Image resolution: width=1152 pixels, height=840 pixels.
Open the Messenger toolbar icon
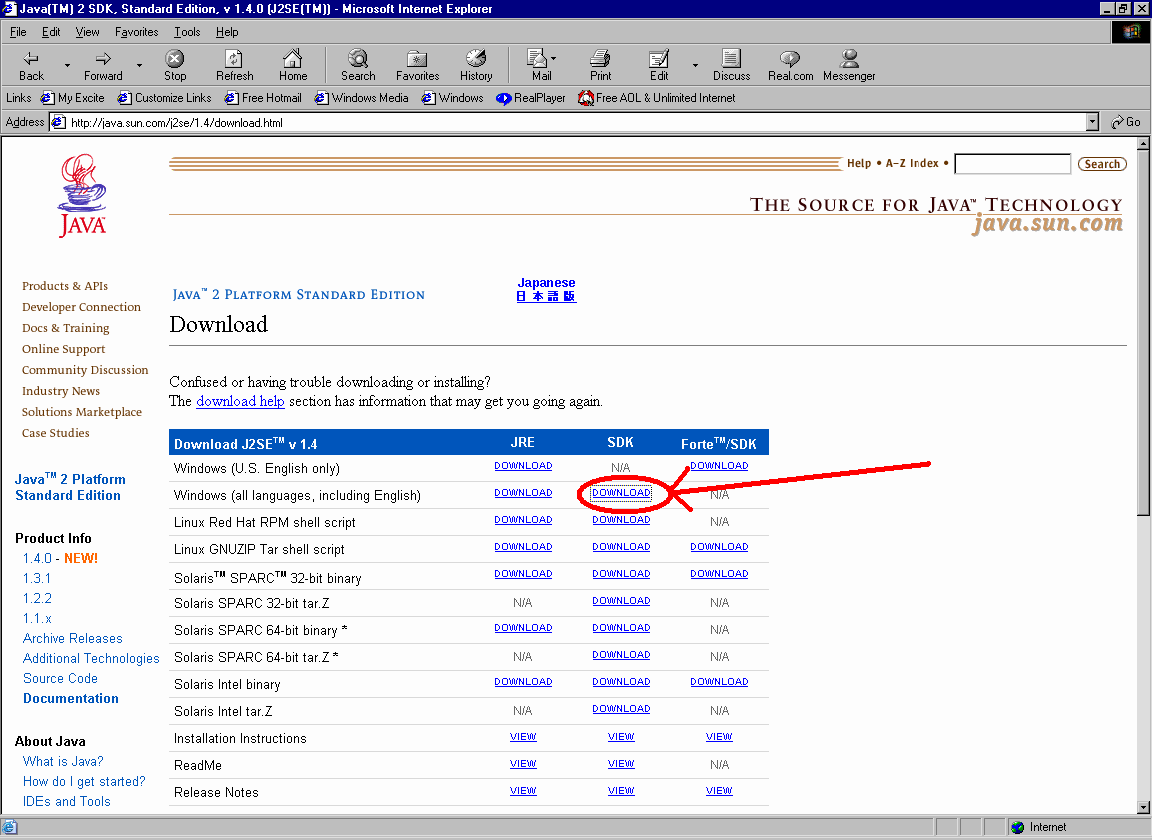tap(849, 65)
